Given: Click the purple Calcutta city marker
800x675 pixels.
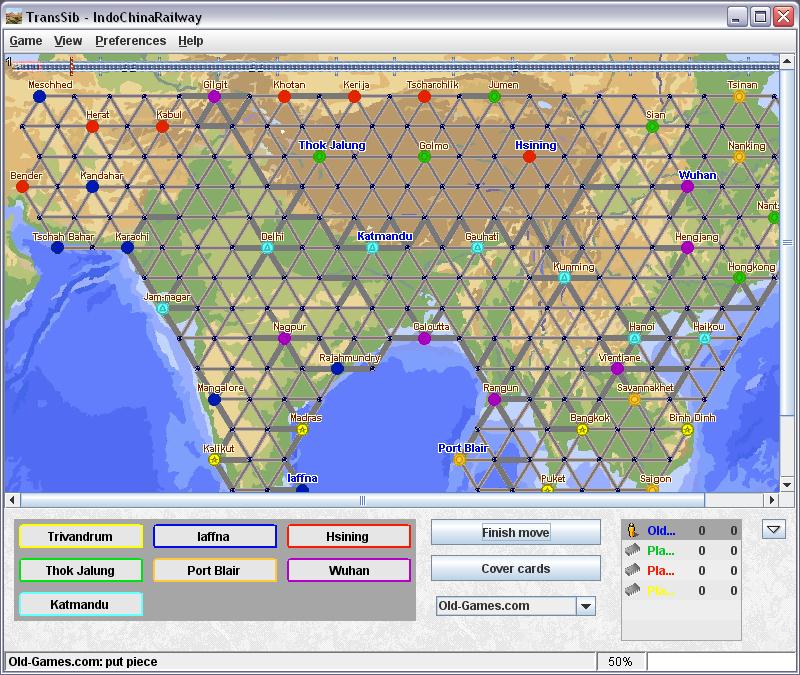Looking at the screenshot, I should click(424, 338).
